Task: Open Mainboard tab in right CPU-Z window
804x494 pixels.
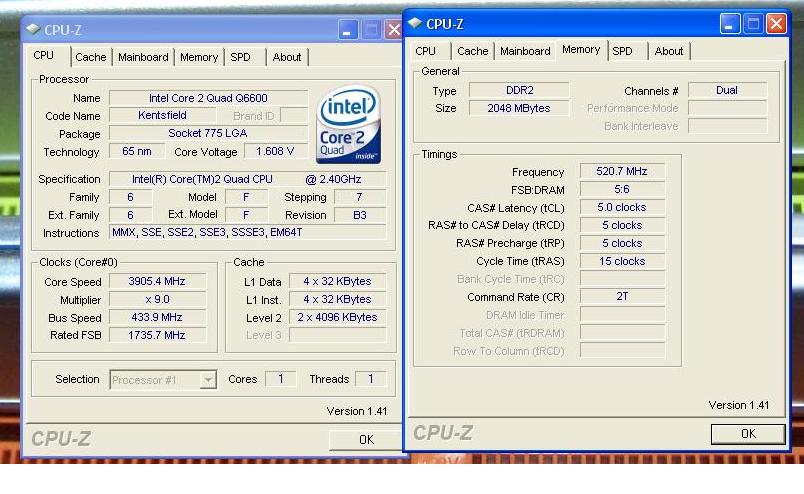Action: tap(525, 51)
